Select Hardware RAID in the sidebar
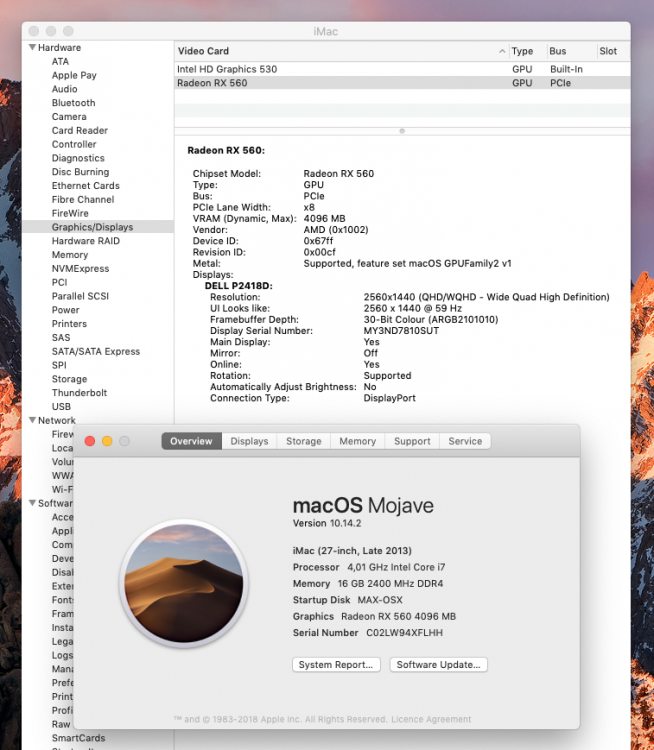This screenshot has height=750, width=654. coord(86,241)
